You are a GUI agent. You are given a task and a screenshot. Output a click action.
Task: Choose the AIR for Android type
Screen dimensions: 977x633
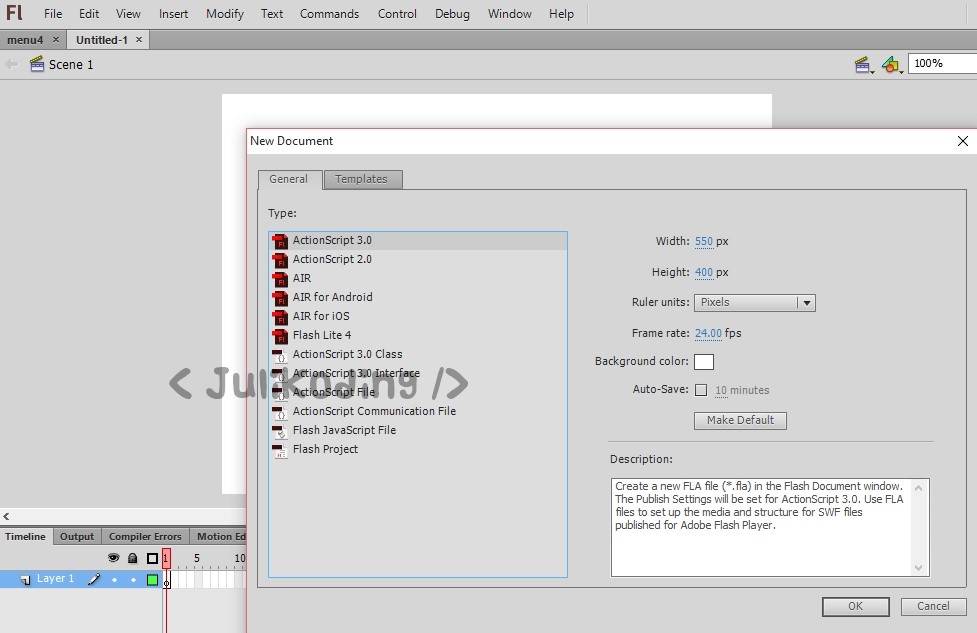(x=331, y=297)
